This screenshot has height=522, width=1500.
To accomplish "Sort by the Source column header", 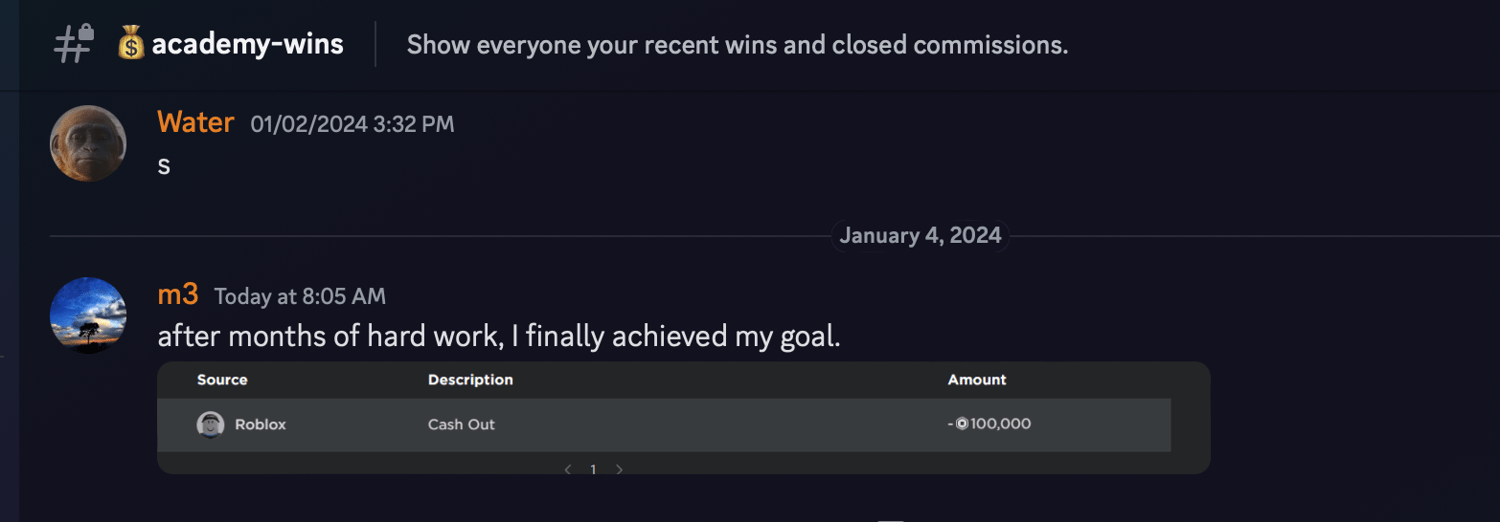I will tap(222, 380).
